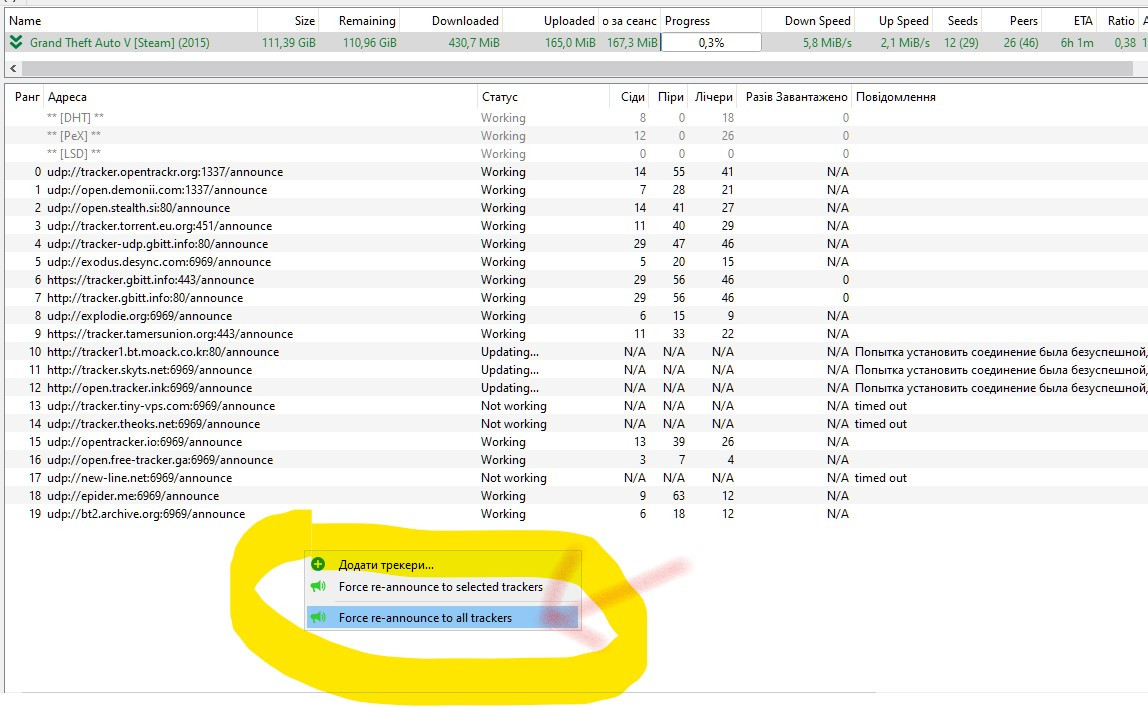Choose Force re-announce to all trackers

(425, 618)
